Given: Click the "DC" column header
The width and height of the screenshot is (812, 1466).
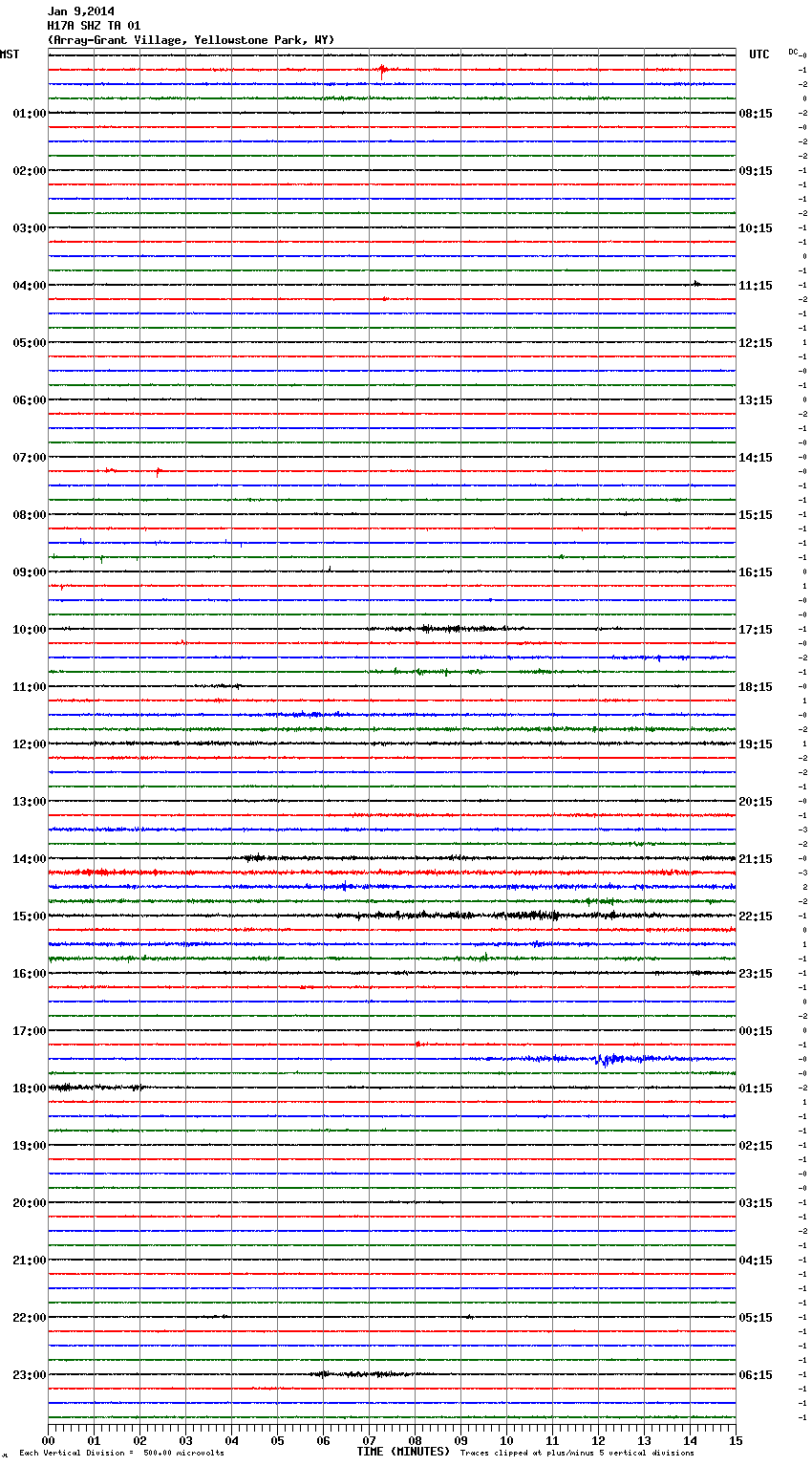Looking at the screenshot, I should pos(793,52).
